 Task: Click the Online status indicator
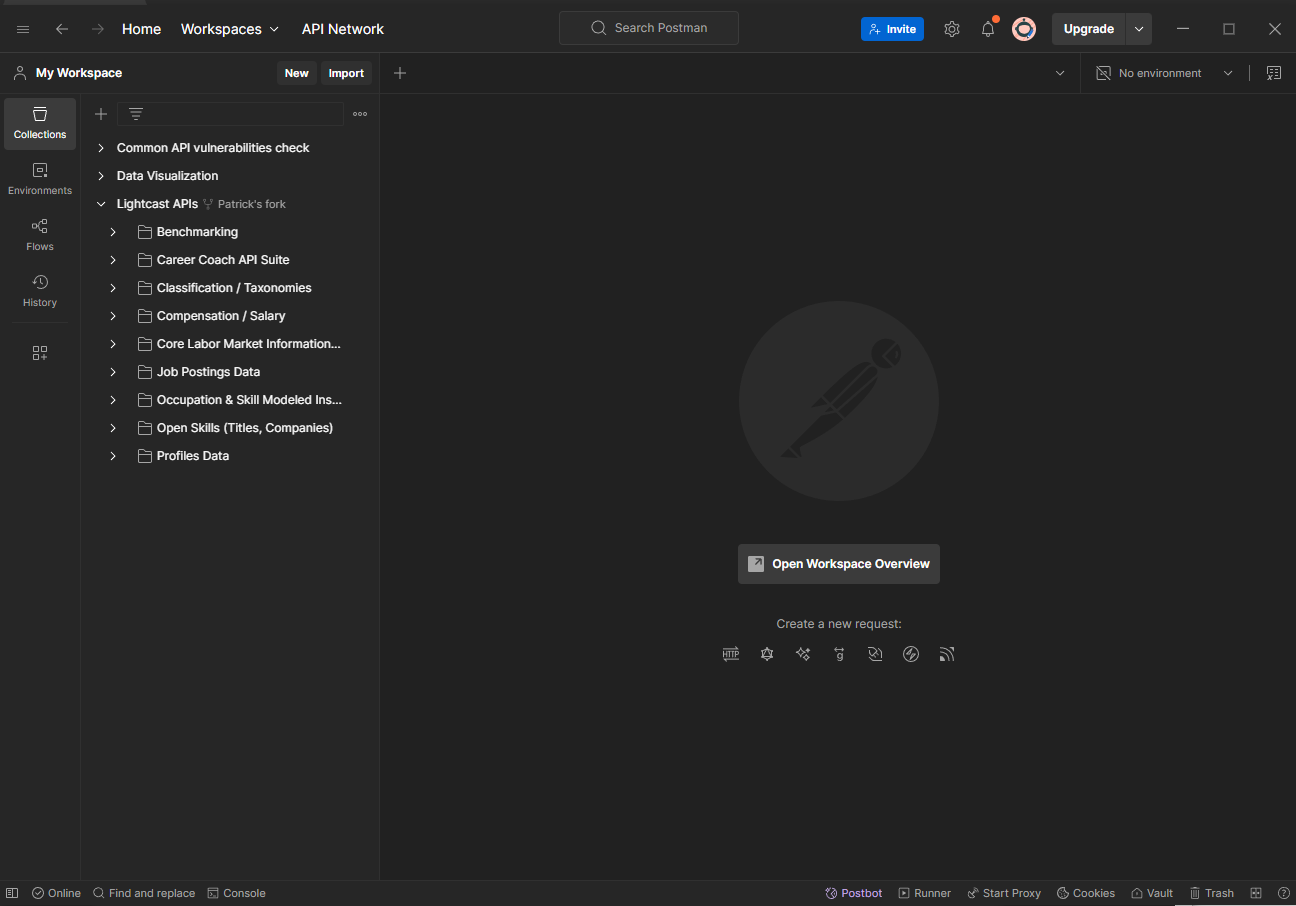click(56, 893)
